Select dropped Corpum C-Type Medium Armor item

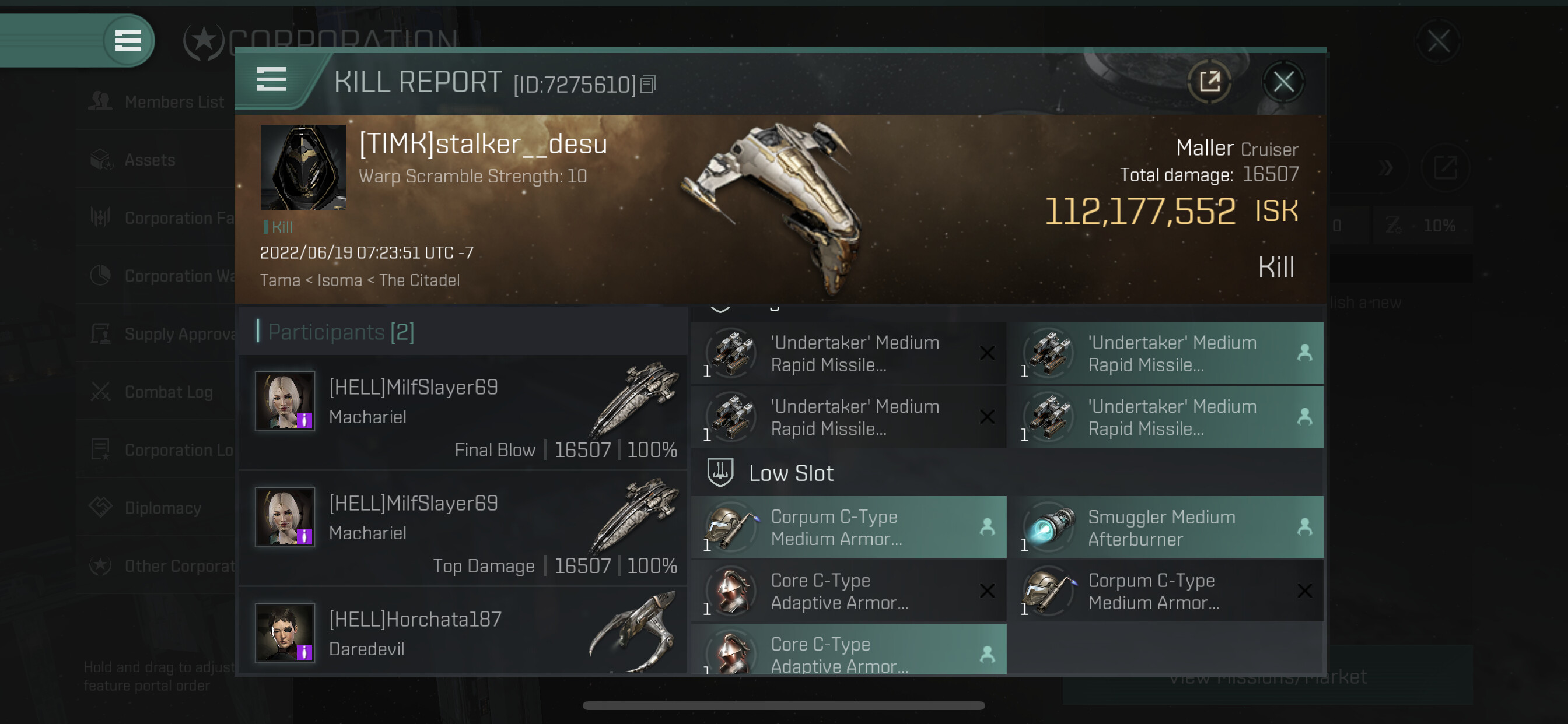pos(849,528)
